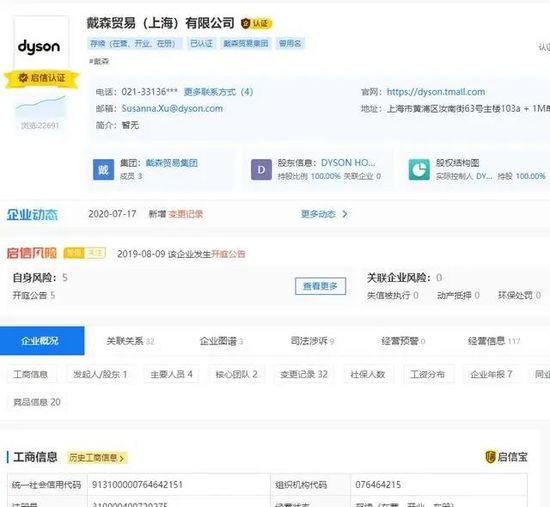550x507 pixels.
Task: Open 更多联系方式 (4) link
Action: [218, 92]
